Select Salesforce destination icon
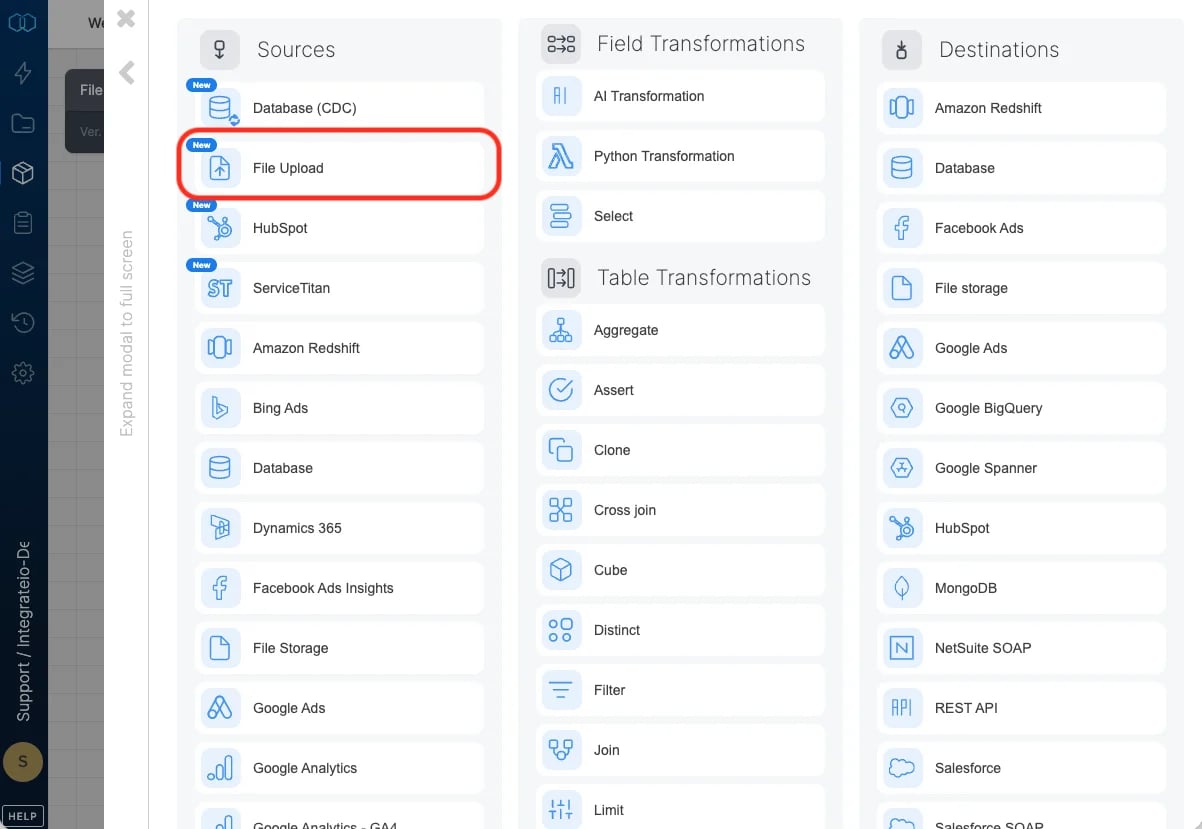This screenshot has height=829, width=1202. tap(902, 768)
